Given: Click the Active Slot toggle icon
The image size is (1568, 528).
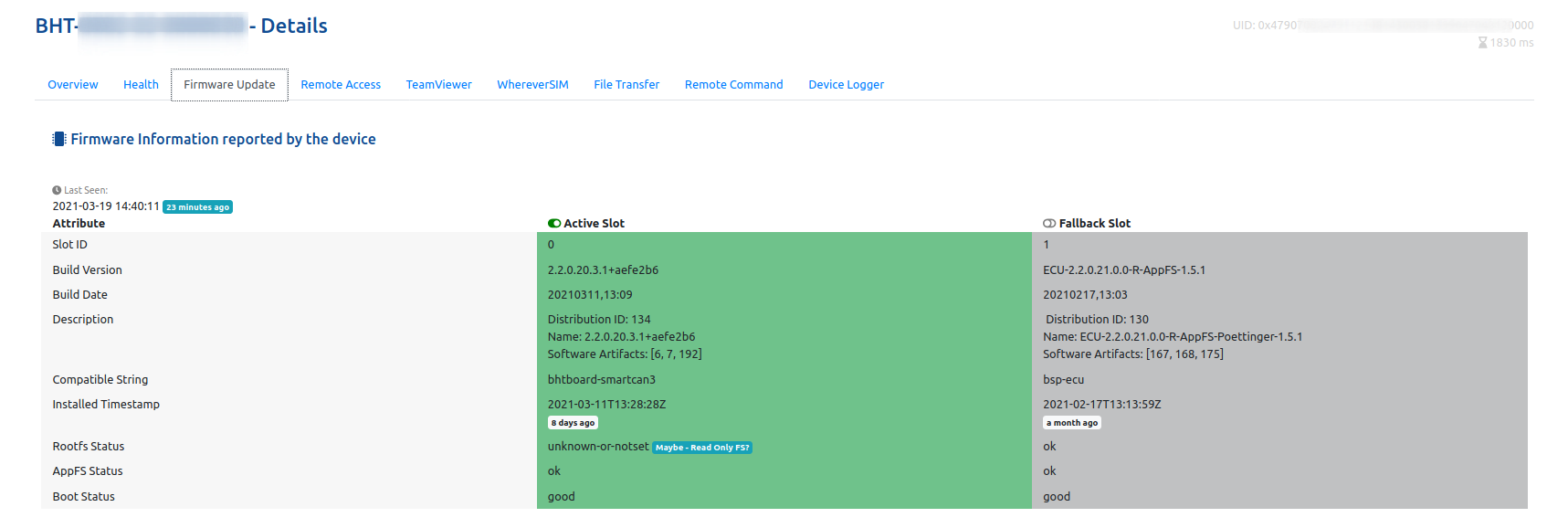Looking at the screenshot, I should [554, 223].
